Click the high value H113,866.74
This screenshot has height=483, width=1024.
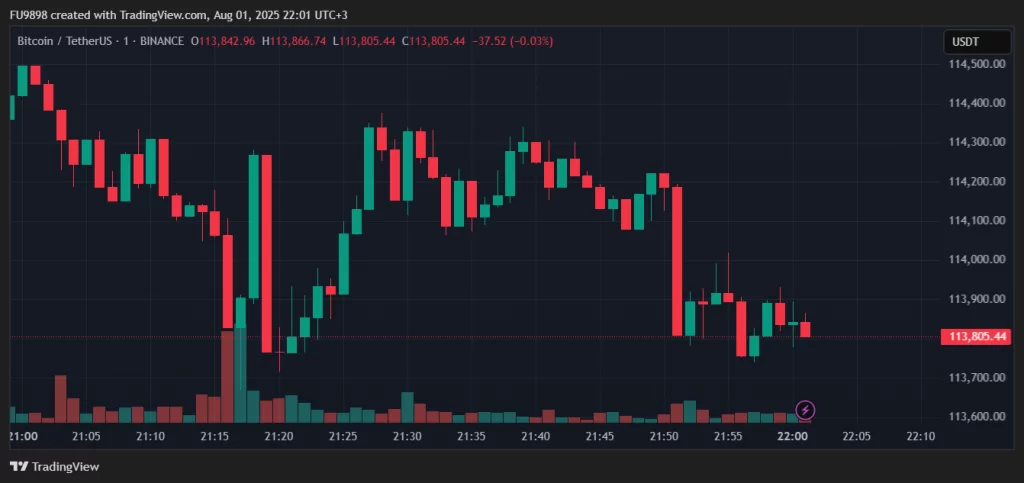(x=295, y=41)
